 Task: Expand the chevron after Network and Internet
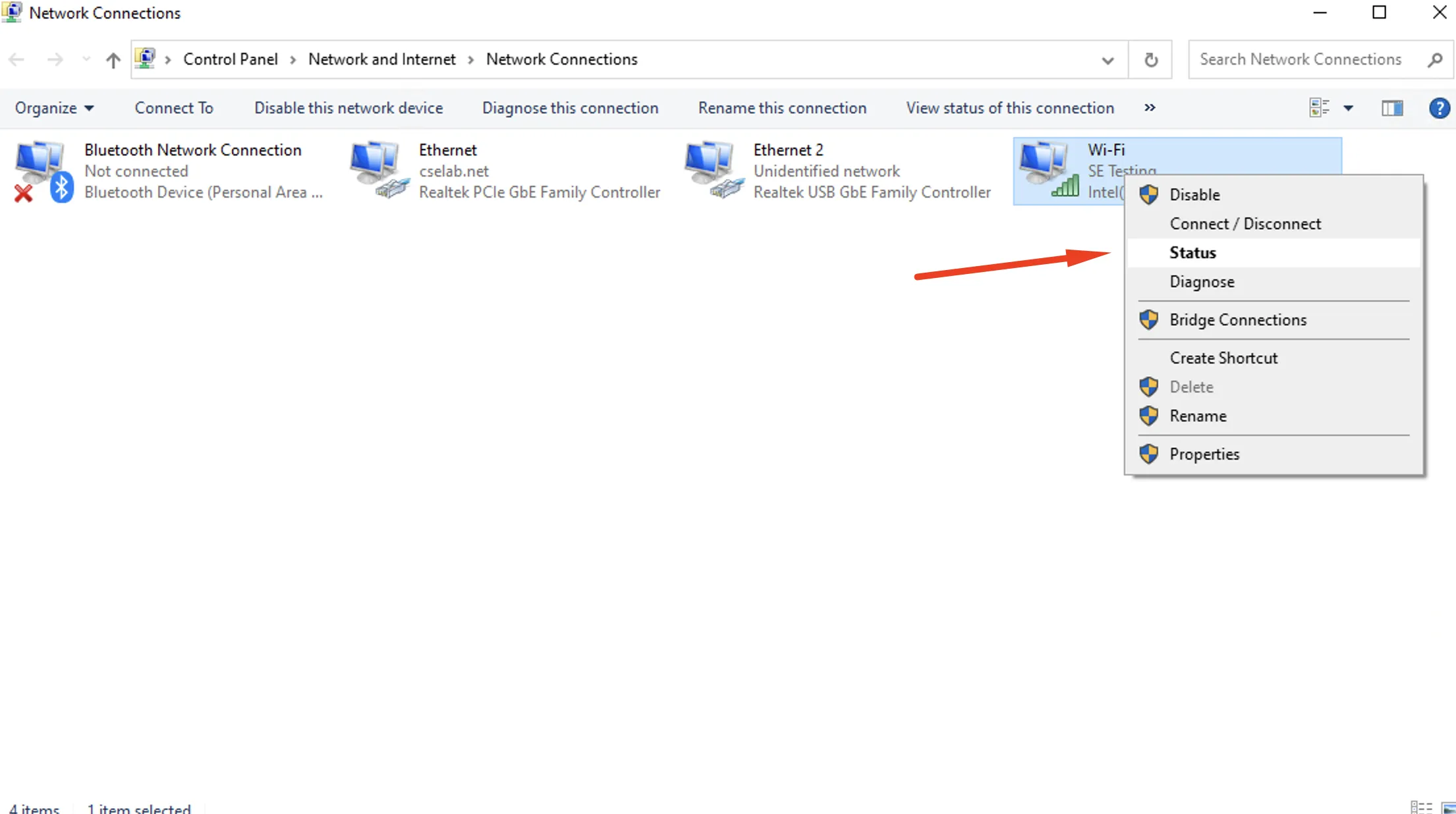point(471,60)
